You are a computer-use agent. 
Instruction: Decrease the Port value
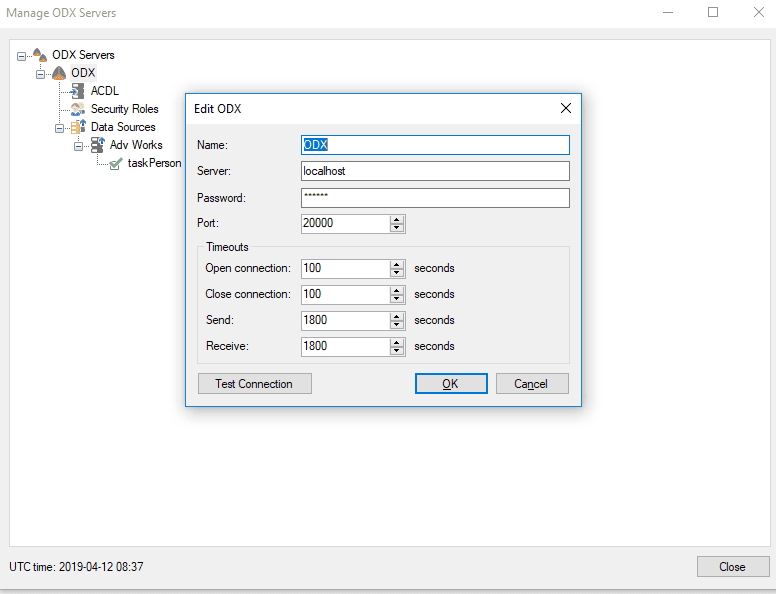pos(396,228)
